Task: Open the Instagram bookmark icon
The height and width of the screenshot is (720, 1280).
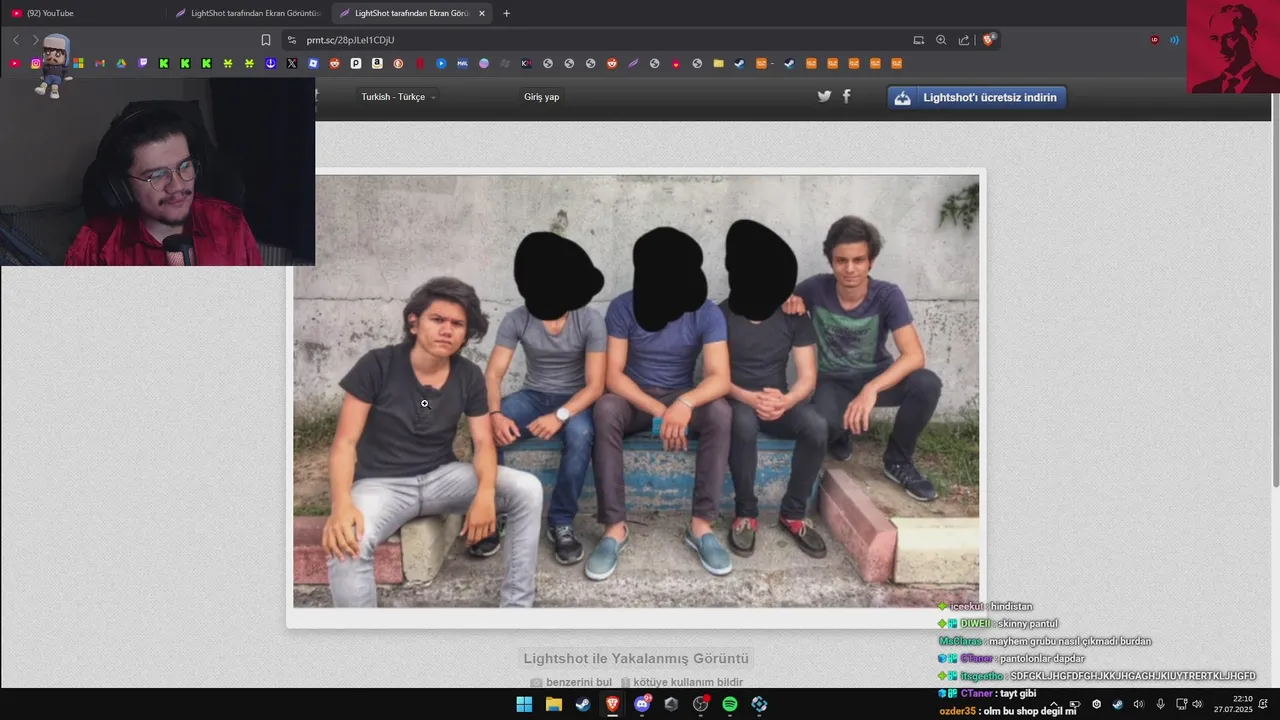Action: 36,63
